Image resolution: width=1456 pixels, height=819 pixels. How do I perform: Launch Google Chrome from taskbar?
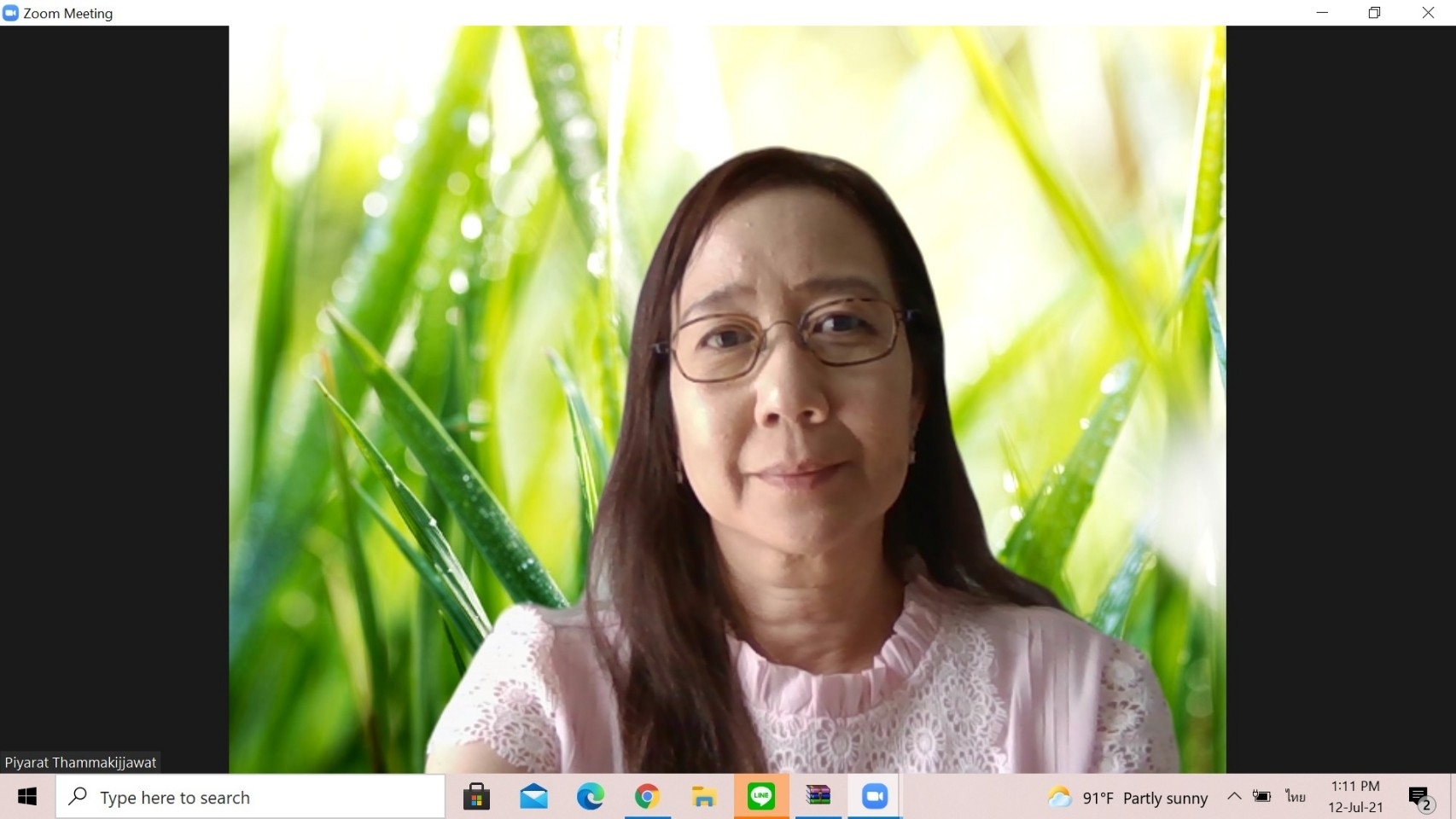coord(647,797)
